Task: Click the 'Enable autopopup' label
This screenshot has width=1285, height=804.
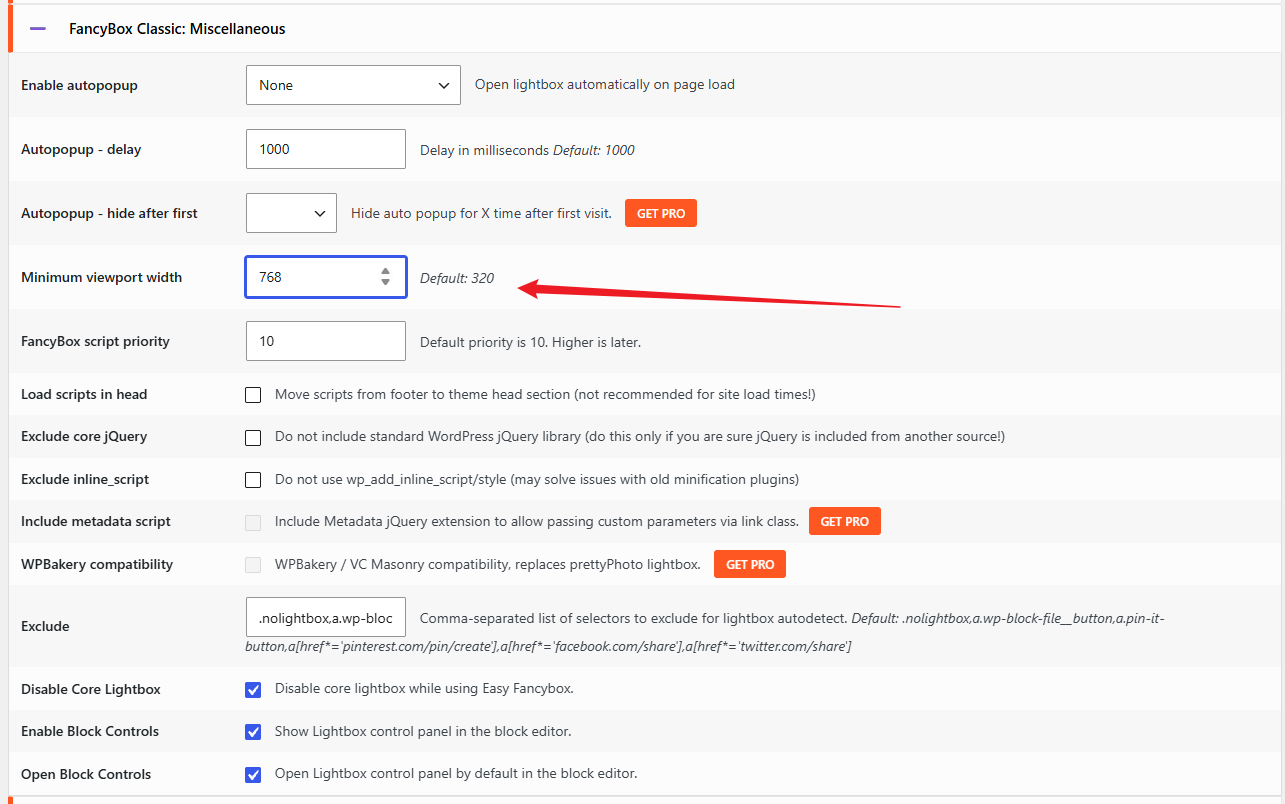Action: tap(79, 85)
